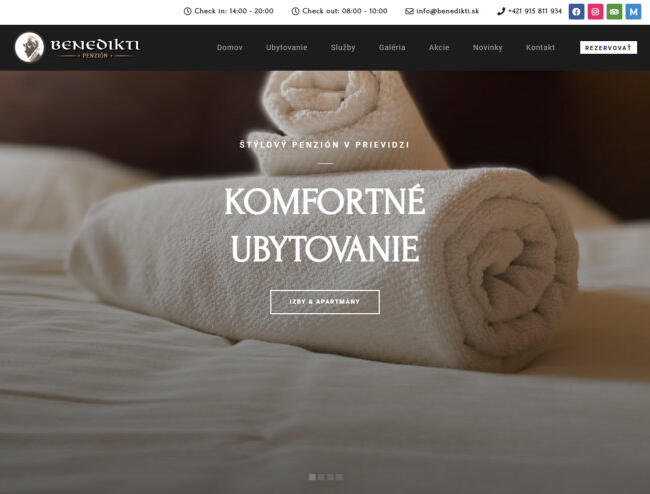Click the clock icon next to Check in

tap(187, 11)
